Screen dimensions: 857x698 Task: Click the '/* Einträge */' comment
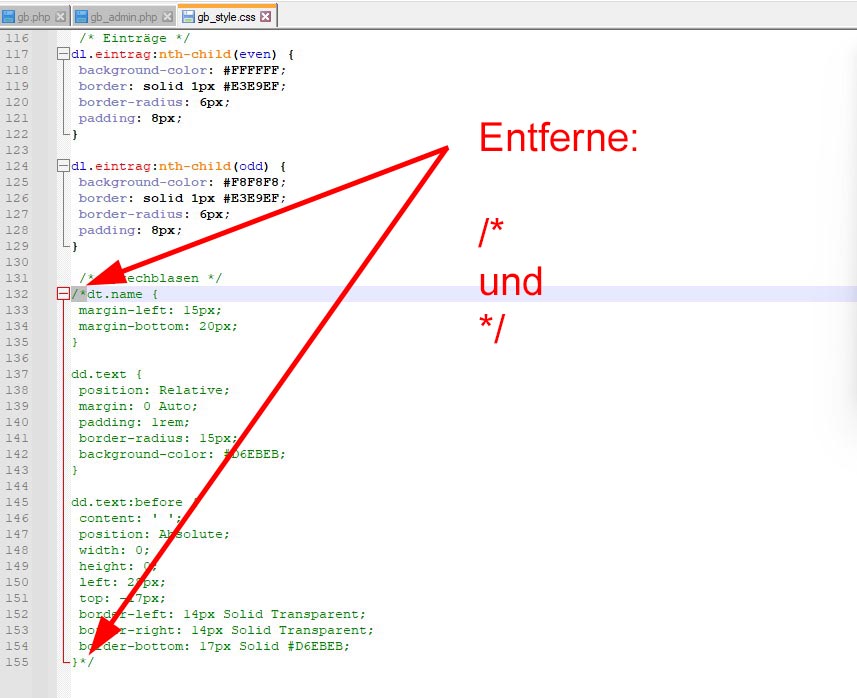[x=134, y=38]
